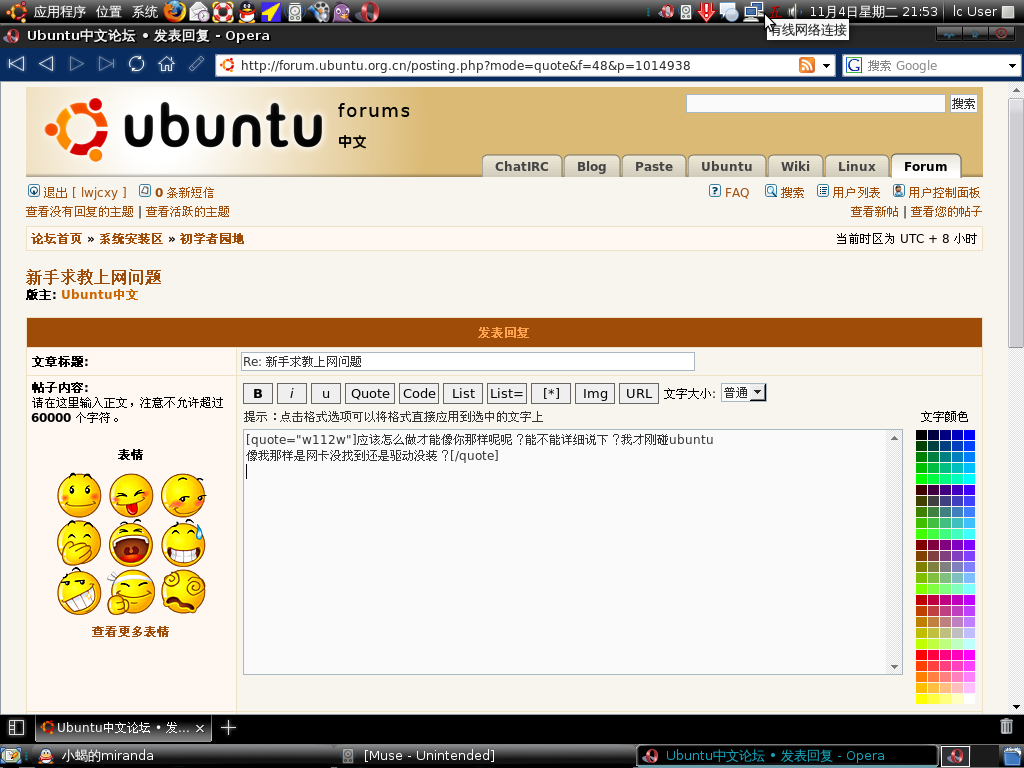Viewport: 1024px width, 768px height.
Task: Switch to ChatIRC tab
Action: (x=521, y=167)
